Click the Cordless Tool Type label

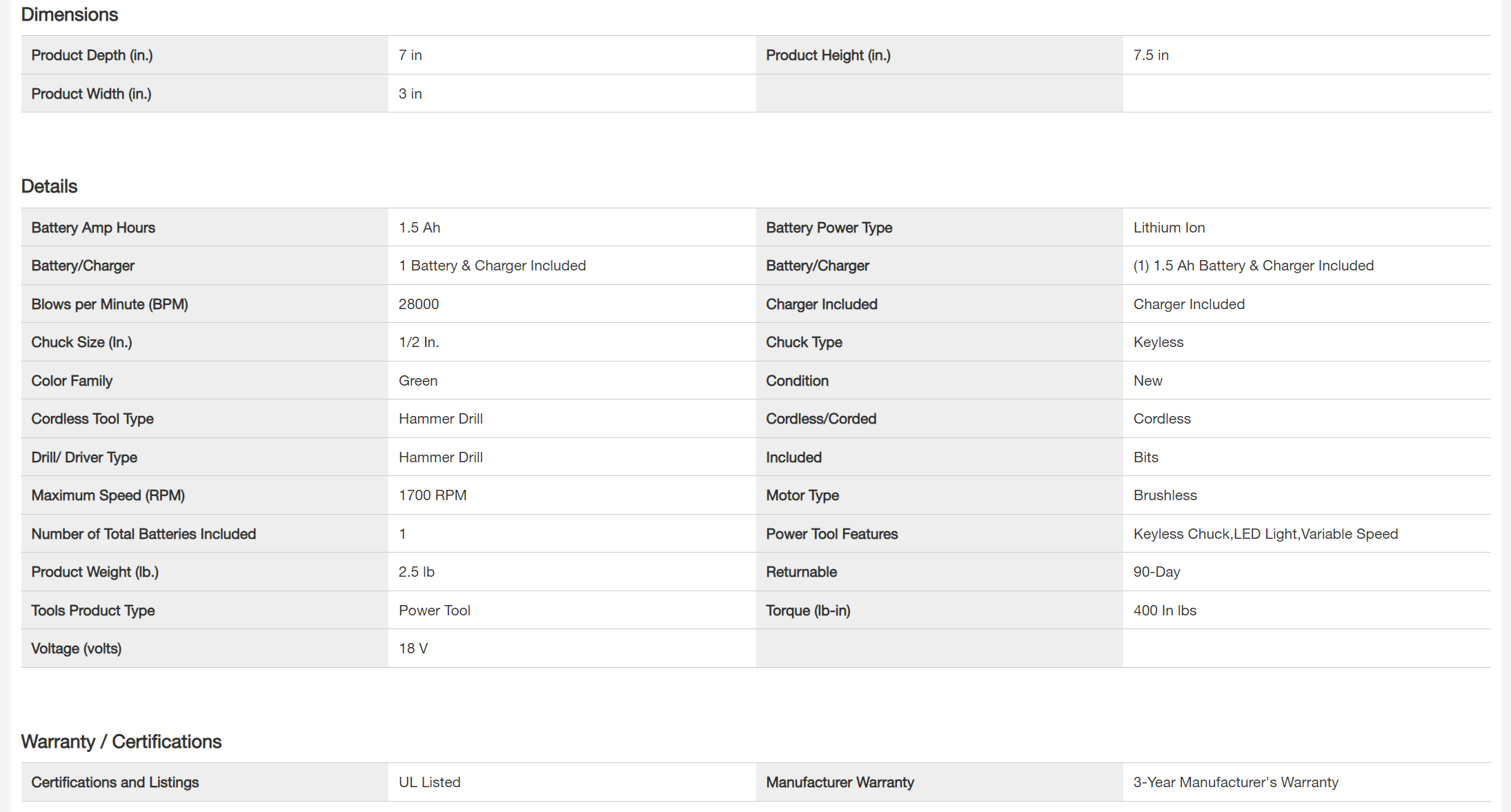92,419
